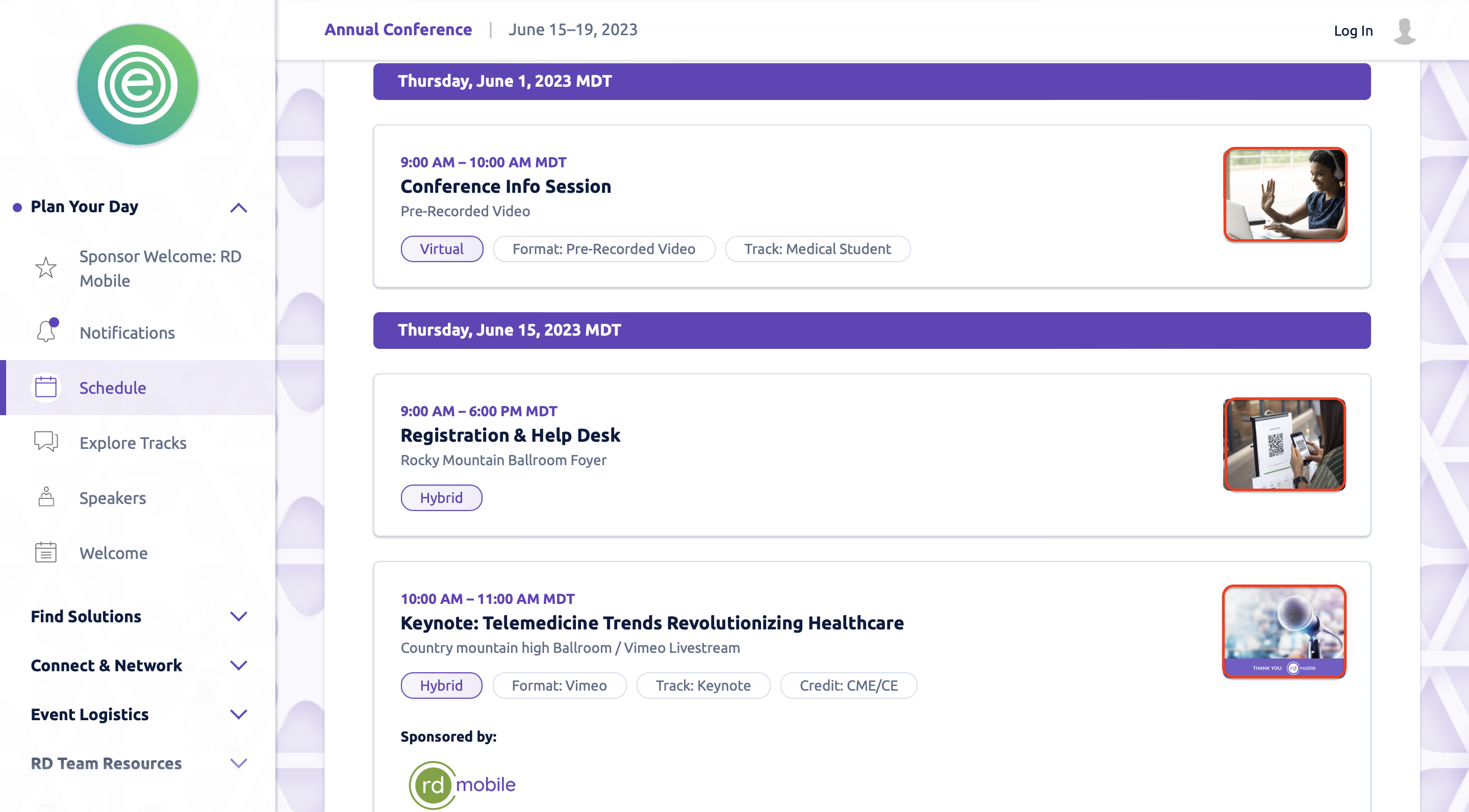
Task: Click the star icon beside Sponsor Welcome
Action: click(x=45, y=268)
